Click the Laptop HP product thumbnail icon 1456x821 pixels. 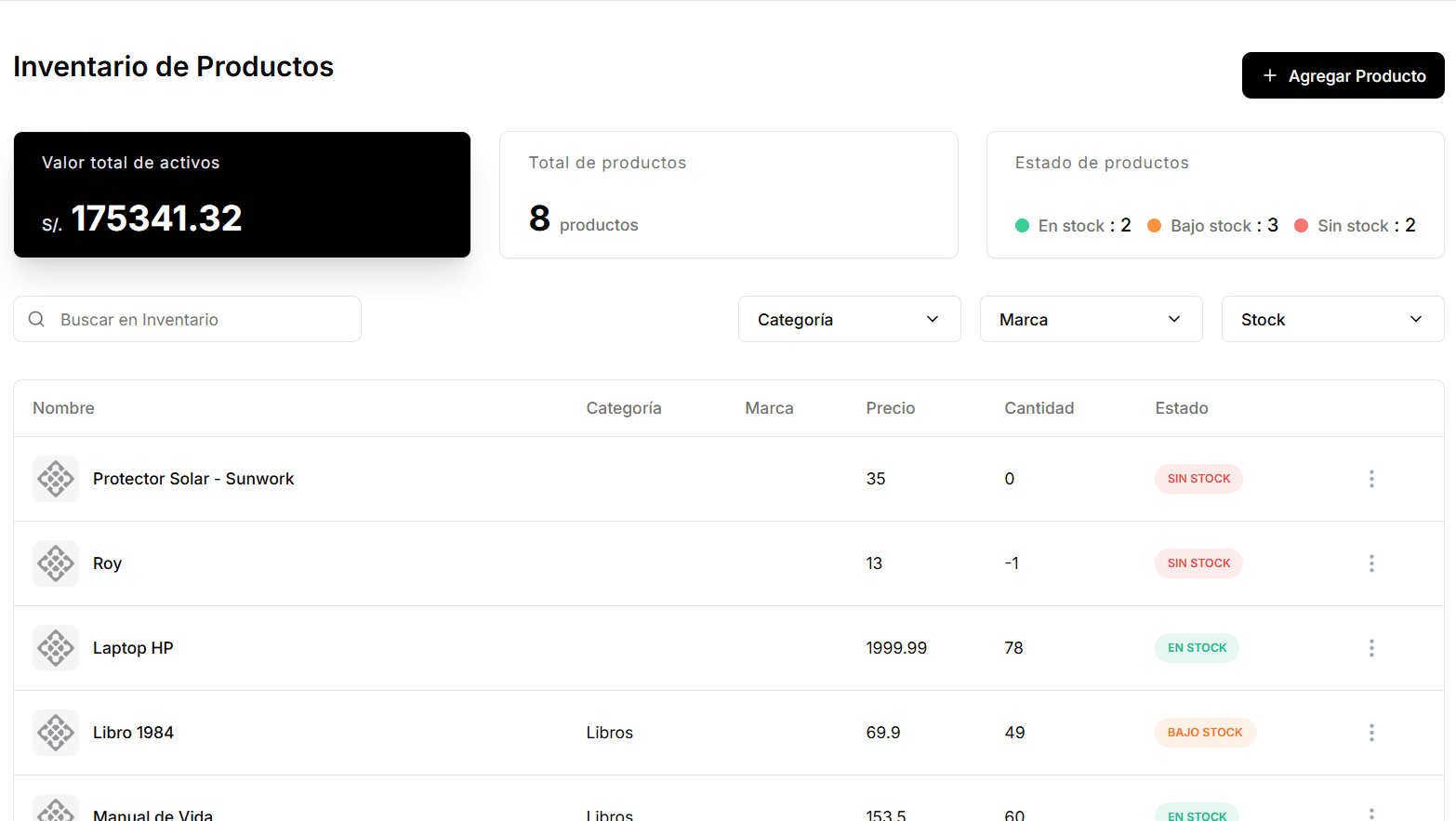tap(56, 648)
